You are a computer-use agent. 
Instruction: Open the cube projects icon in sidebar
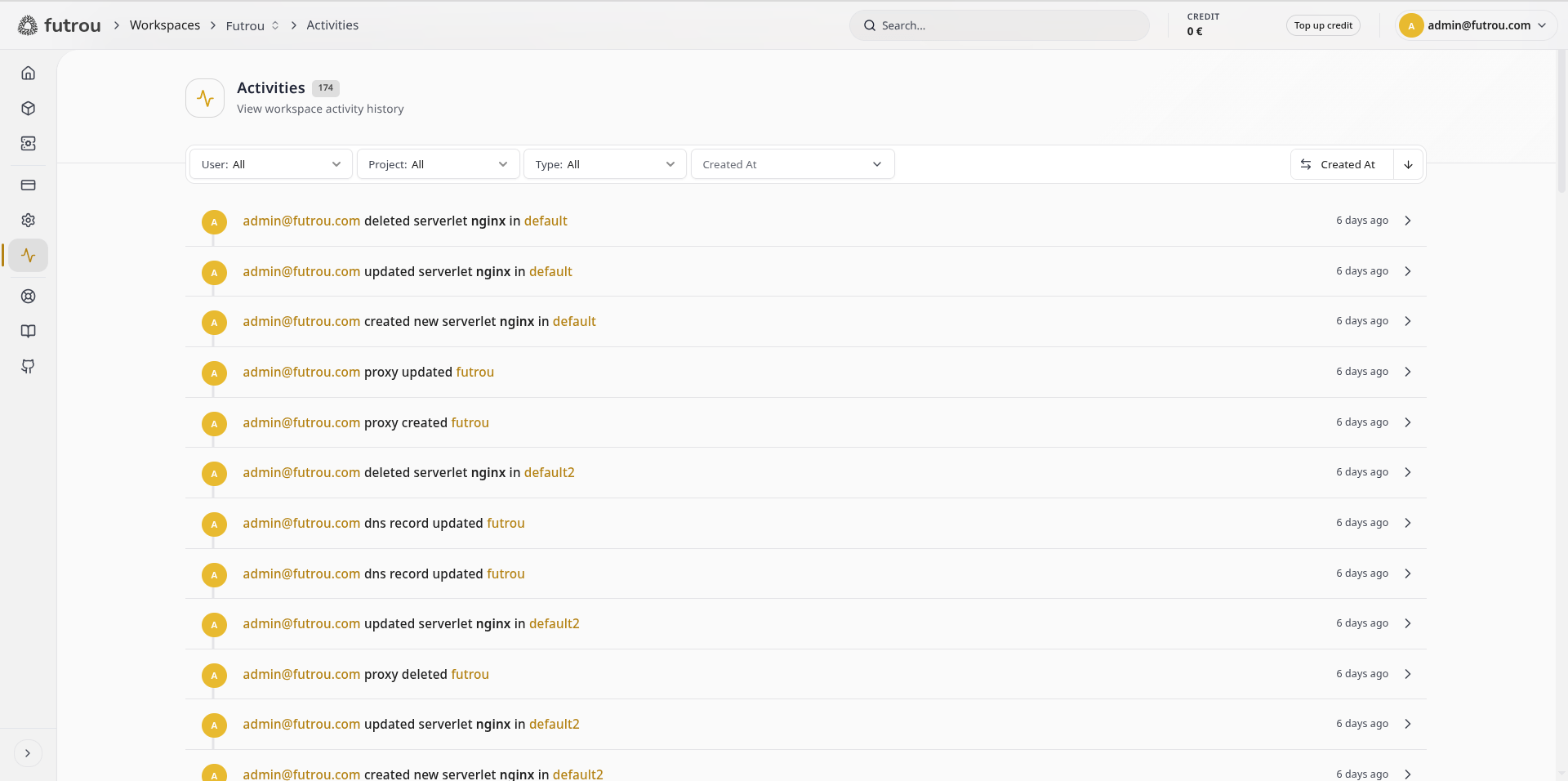tap(29, 109)
